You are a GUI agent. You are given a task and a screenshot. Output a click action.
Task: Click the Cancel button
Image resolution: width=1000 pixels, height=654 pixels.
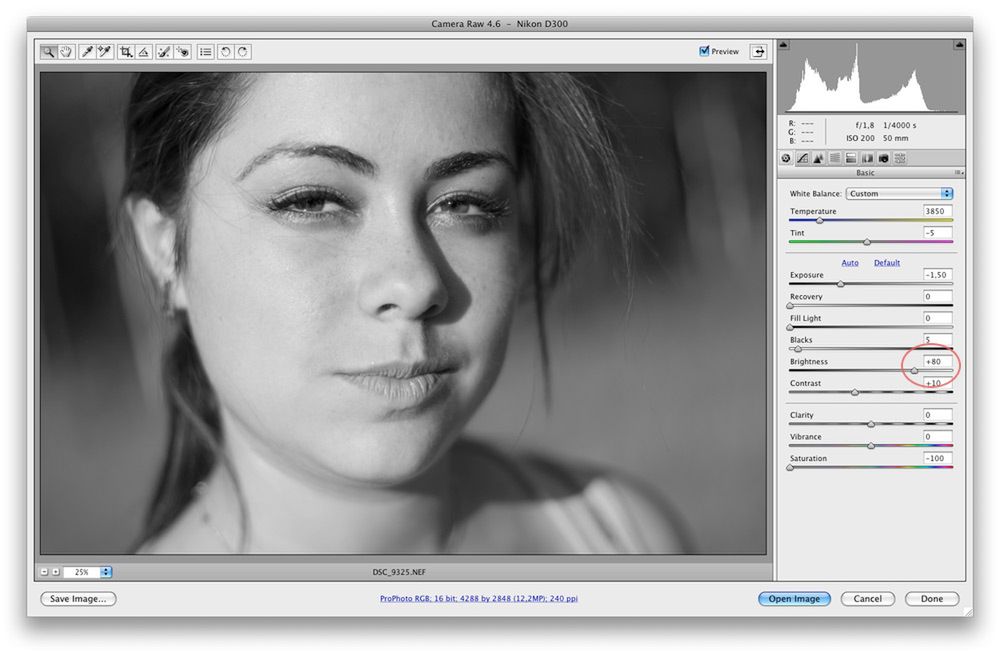point(867,598)
